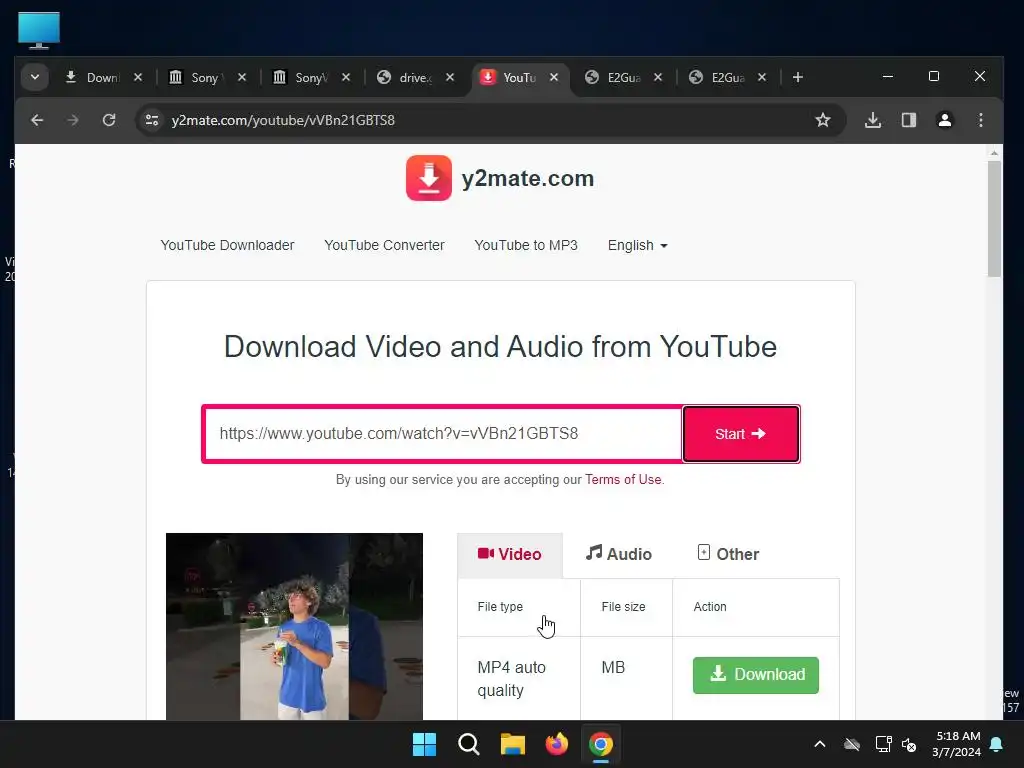Click the network display tray icon
The height and width of the screenshot is (768, 1024).
(883, 744)
